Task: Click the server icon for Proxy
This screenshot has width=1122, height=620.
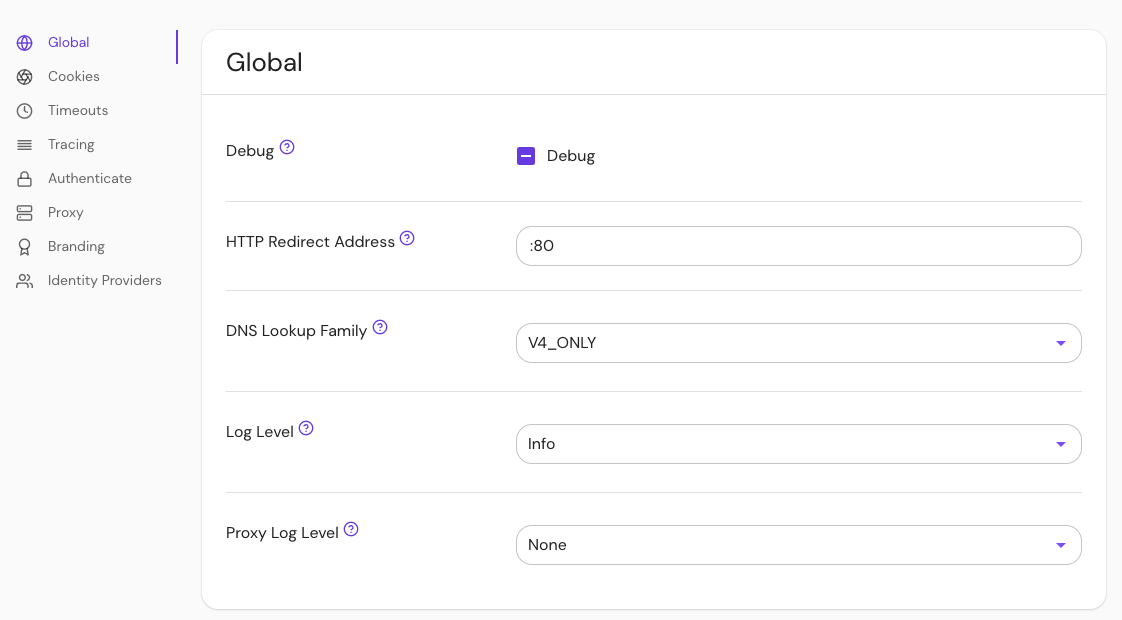Action: (24, 213)
